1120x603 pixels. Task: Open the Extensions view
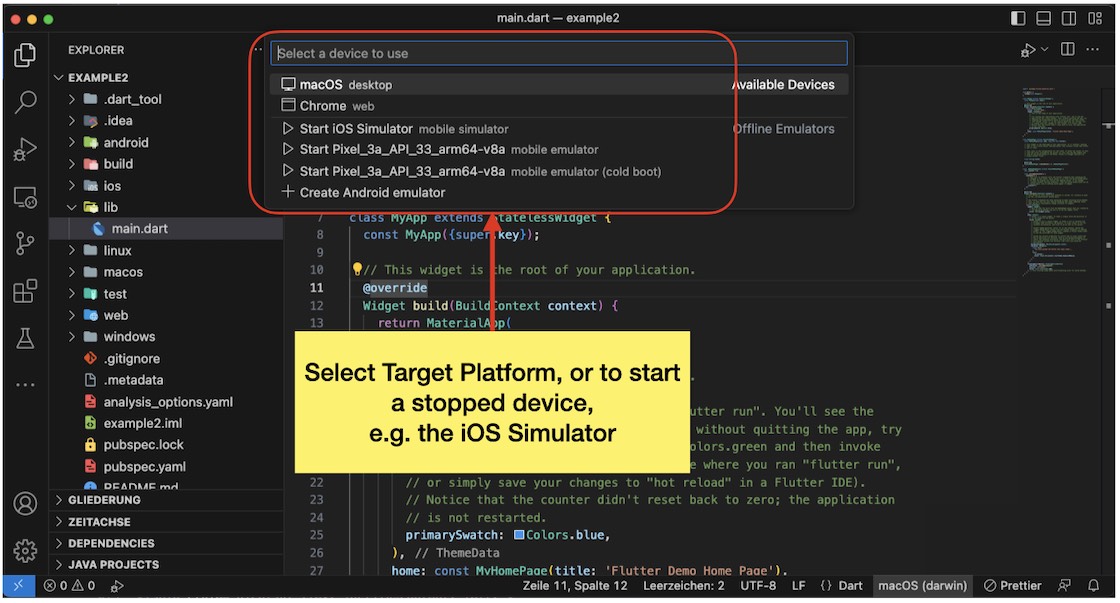(x=25, y=291)
